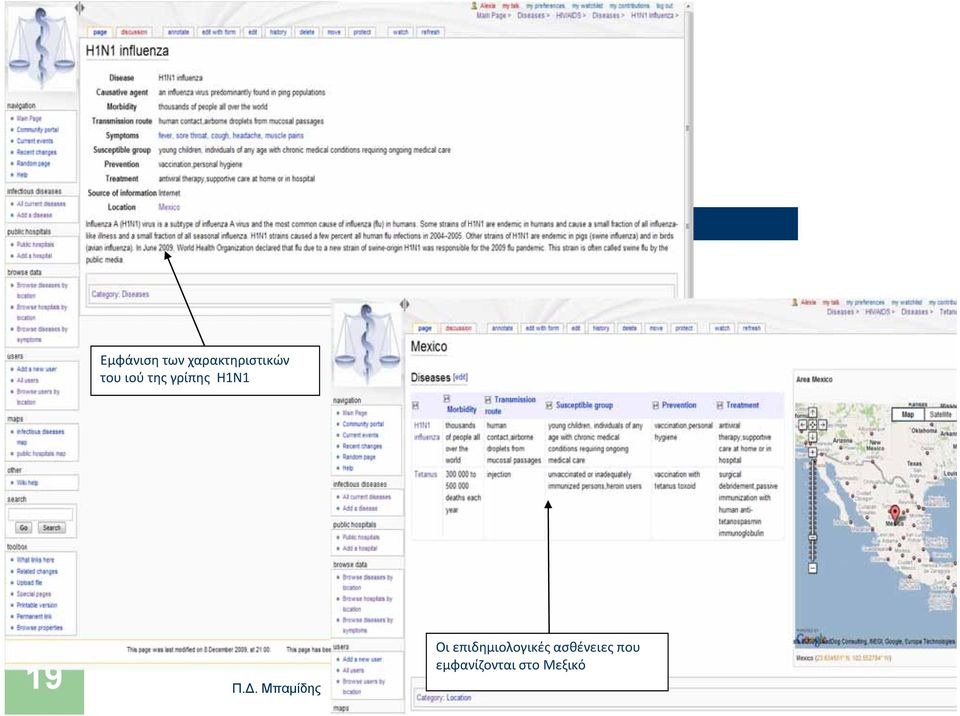Click the Go button under search
960x716 pixels.
pos(24,528)
